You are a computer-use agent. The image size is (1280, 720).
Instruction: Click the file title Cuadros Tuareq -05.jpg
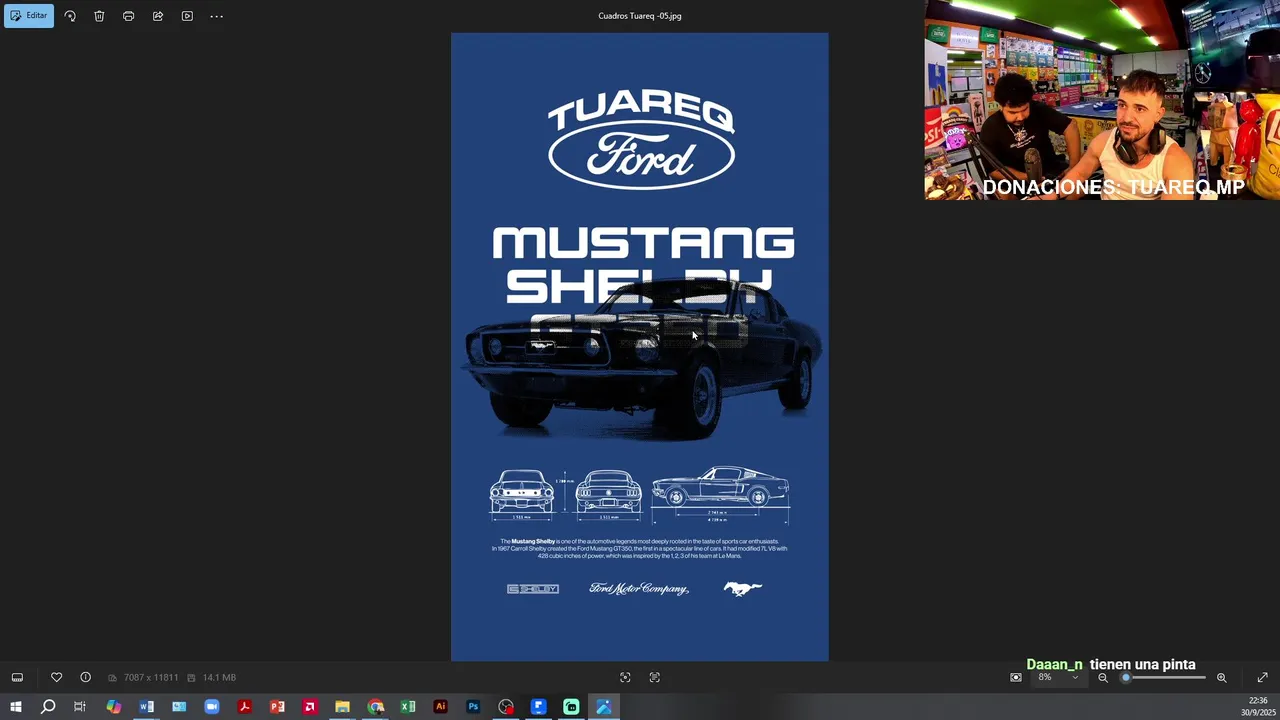pos(640,16)
